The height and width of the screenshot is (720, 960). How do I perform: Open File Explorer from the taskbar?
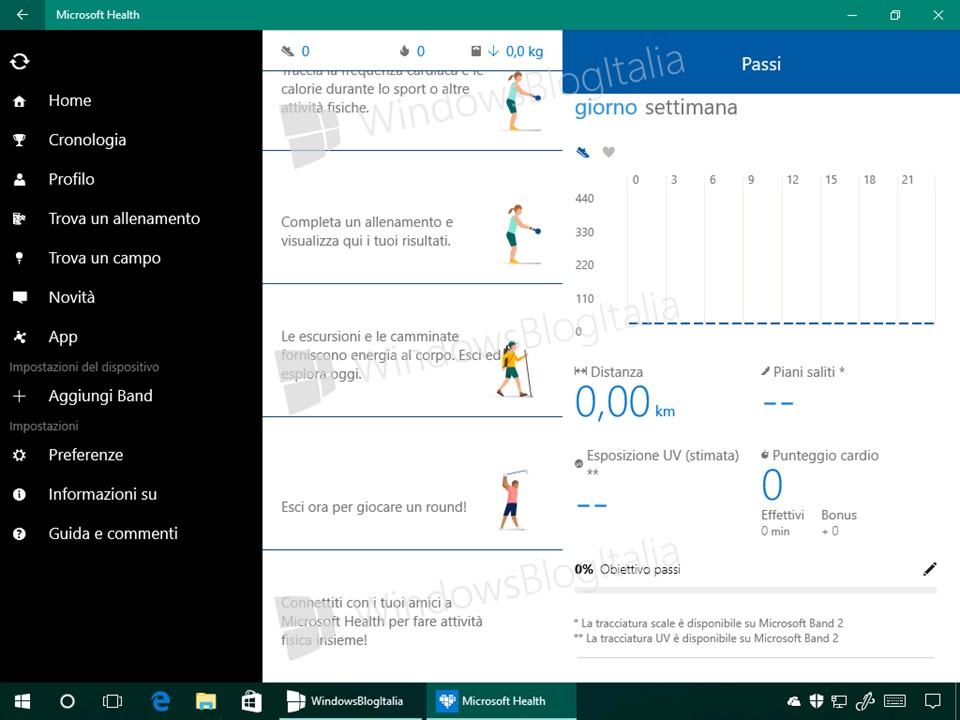[206, 701]
